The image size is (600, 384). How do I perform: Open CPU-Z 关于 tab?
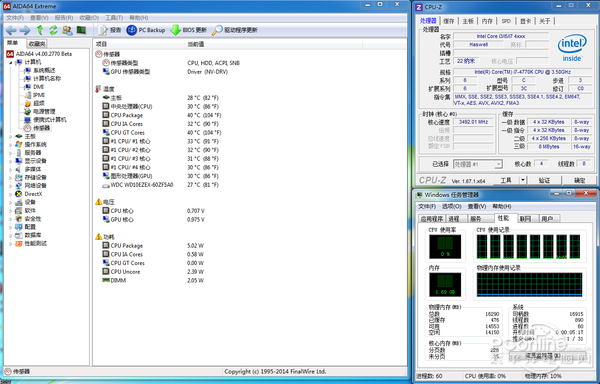coord(545,21)
